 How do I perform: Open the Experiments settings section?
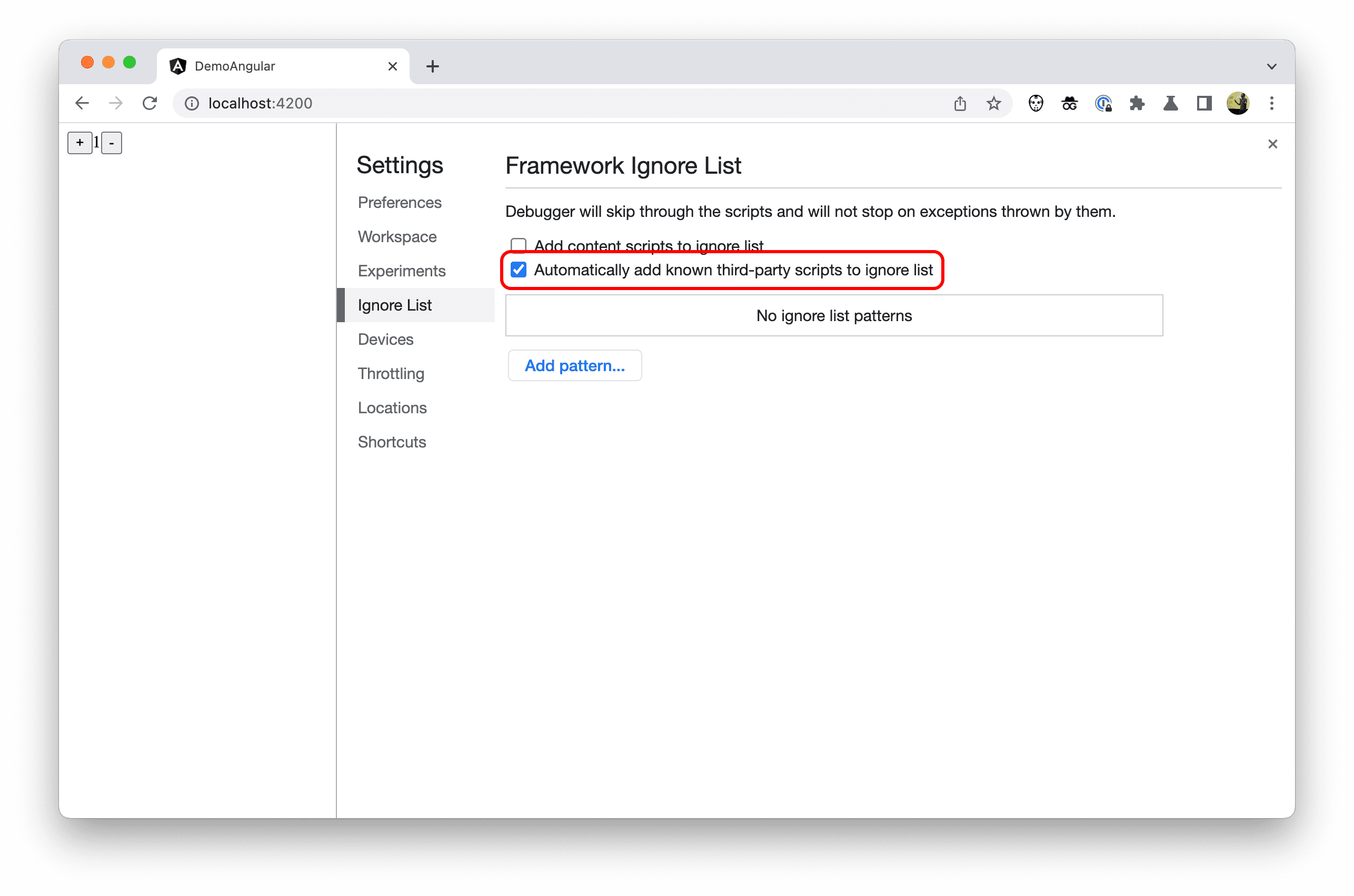[x=401, y=270]
